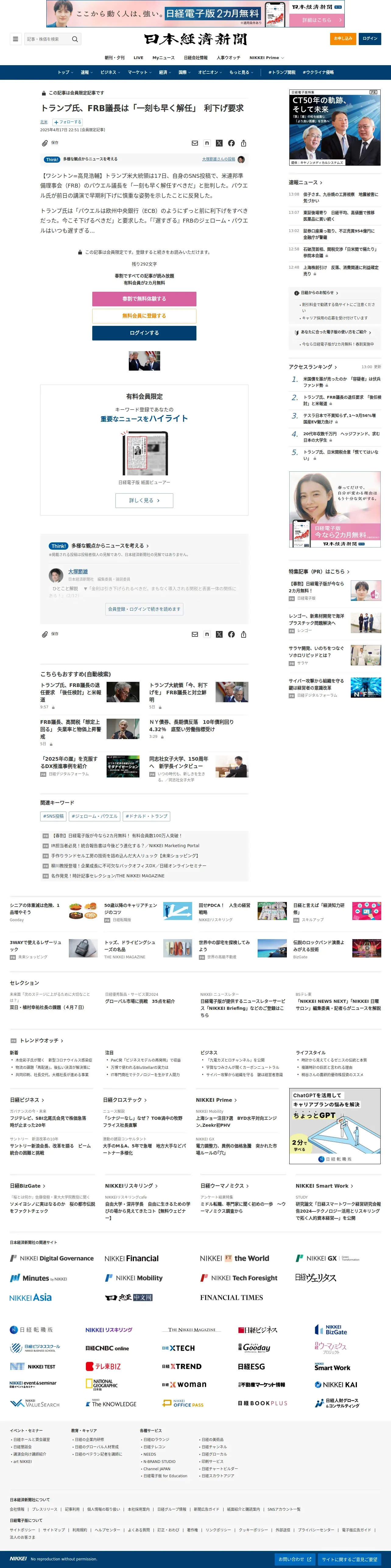The image size is (391, 1568).
Task: Open the 日経電子版 紙面ビューアー tablet image
Action: [x=144, y=453]
